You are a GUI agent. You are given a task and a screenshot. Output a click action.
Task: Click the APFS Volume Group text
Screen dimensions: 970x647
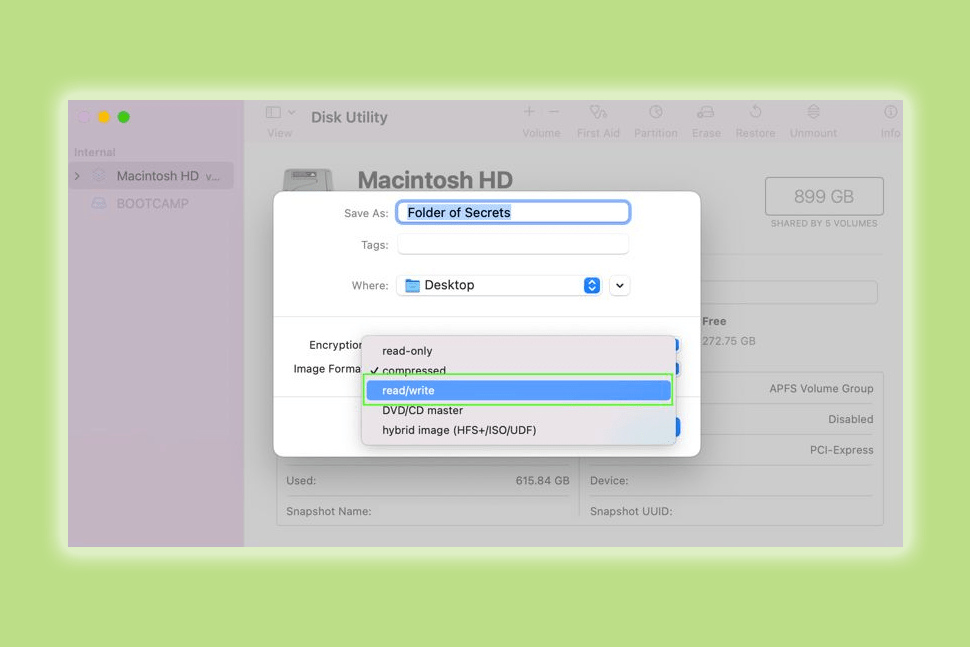[821, 388]
